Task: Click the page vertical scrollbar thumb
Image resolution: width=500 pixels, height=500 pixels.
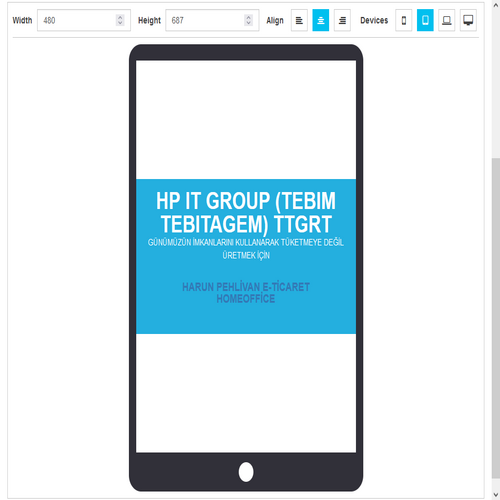Action: (496, 318)
